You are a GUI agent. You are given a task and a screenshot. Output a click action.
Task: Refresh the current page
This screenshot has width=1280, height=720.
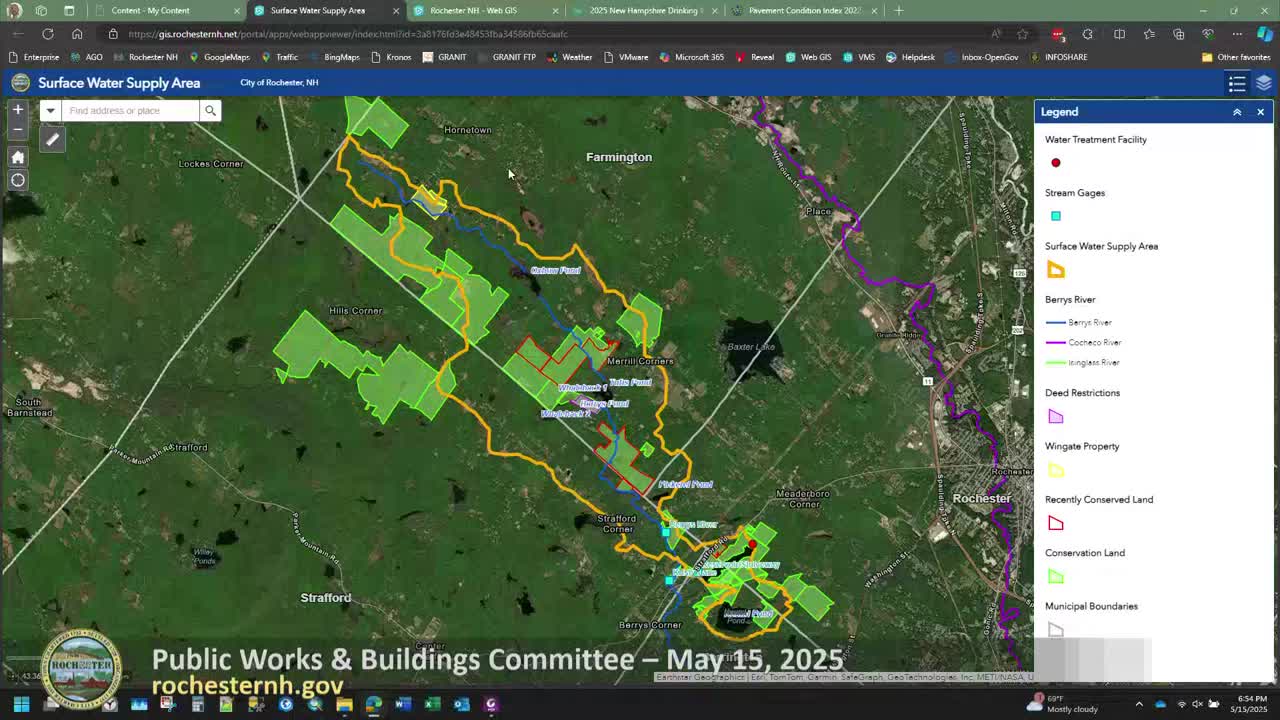point(47,34)
